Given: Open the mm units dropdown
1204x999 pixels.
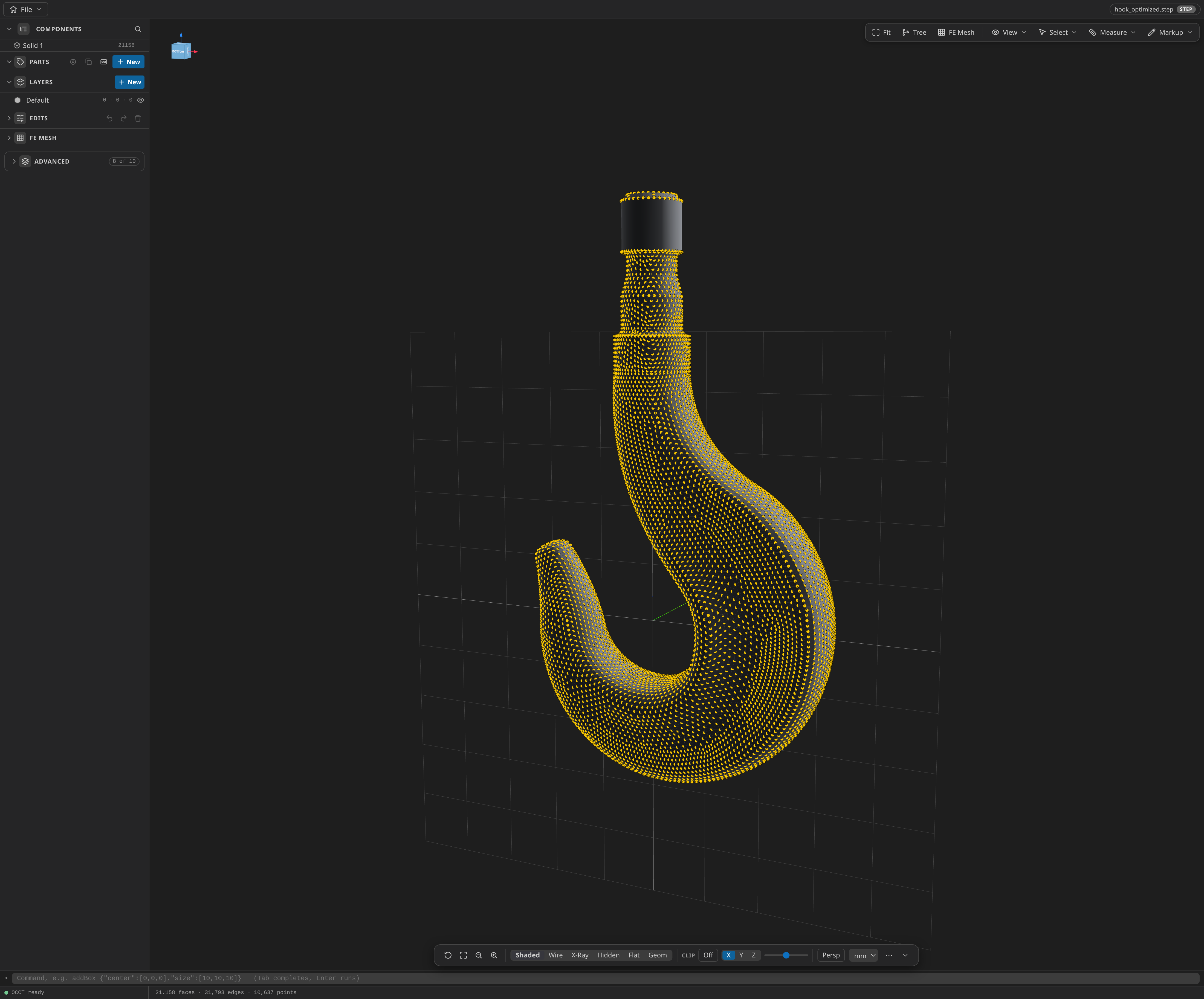Looking at the screenshot, I should click(863, 956).
